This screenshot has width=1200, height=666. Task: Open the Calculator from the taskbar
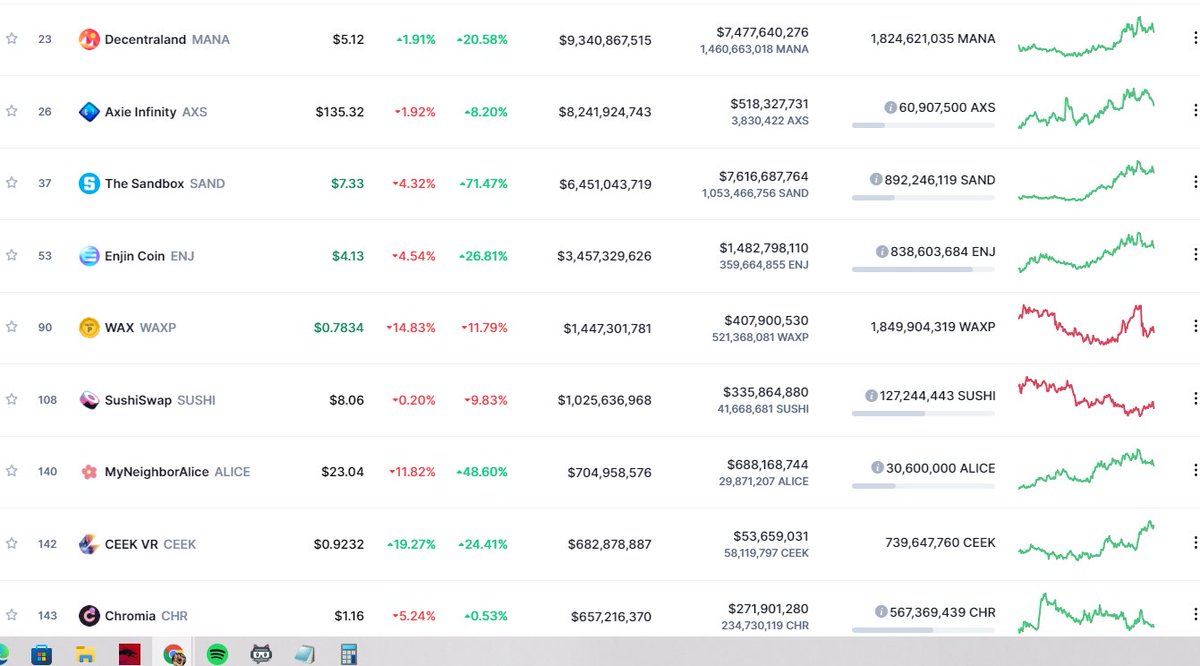[x=349, y=655]
